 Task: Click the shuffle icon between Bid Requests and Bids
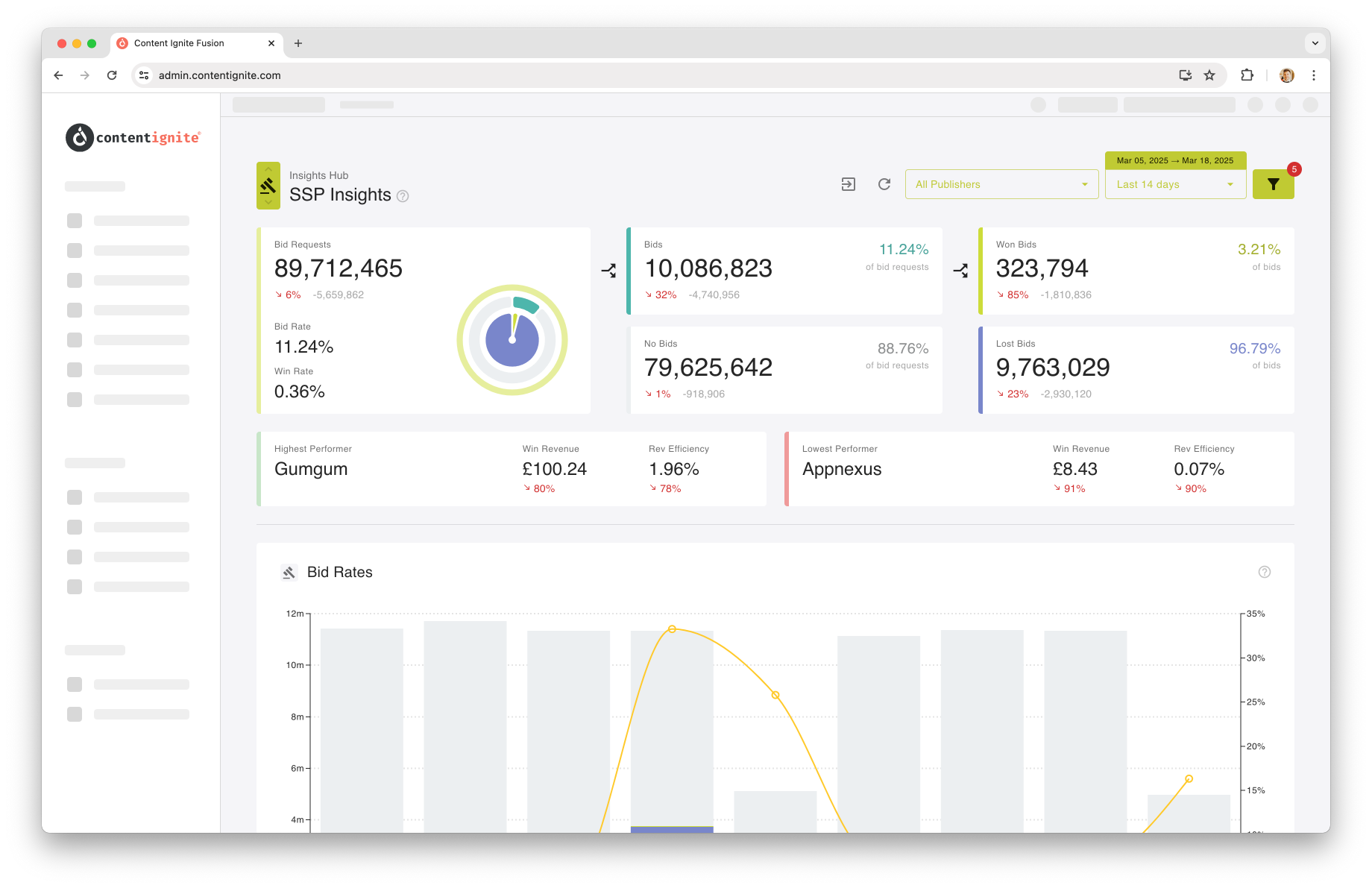click(608, 271)
